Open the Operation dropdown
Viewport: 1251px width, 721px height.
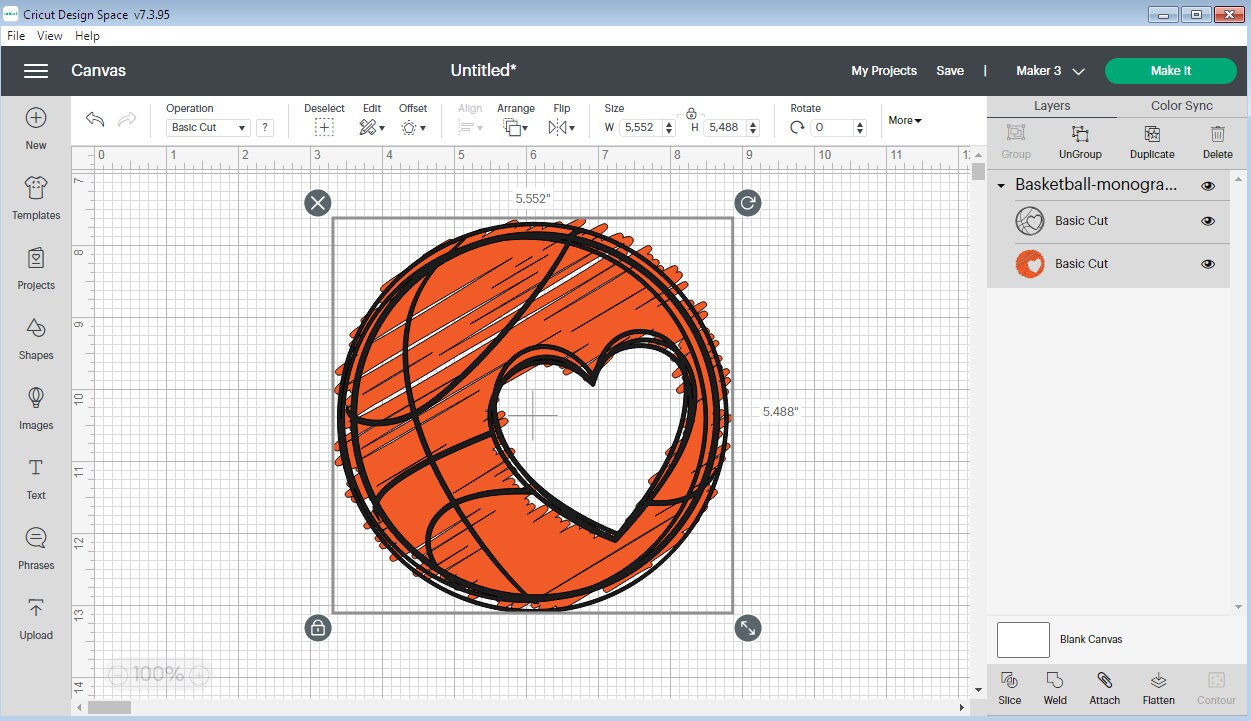[x=209, y=127]
